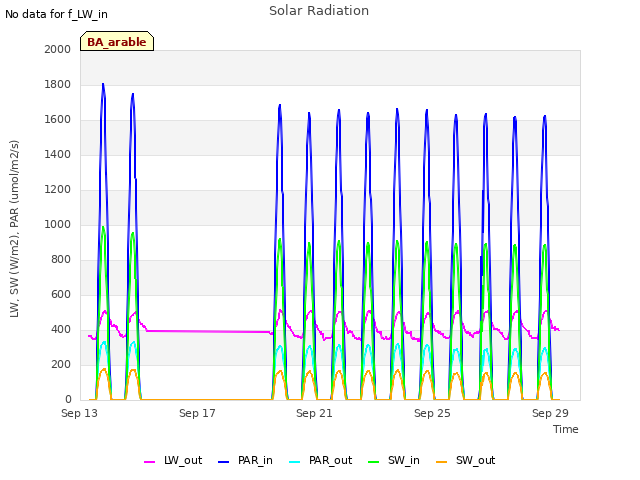The width and height of the screenshot is (640, 480).
Task: Click the Sep 29 x-axis label
Action: (550, 413)
